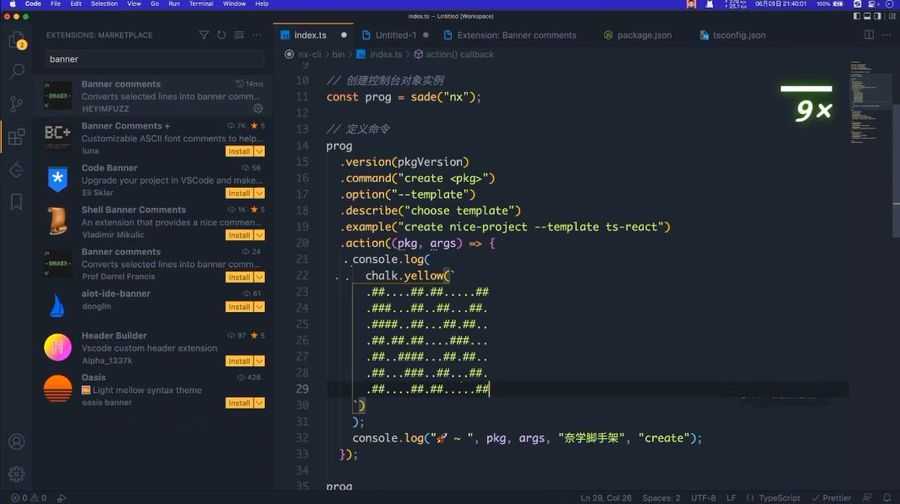The image size is (900, 504).
Task: Open the Terminal menu
Action: pyautogui.click(x=201, y=4)
